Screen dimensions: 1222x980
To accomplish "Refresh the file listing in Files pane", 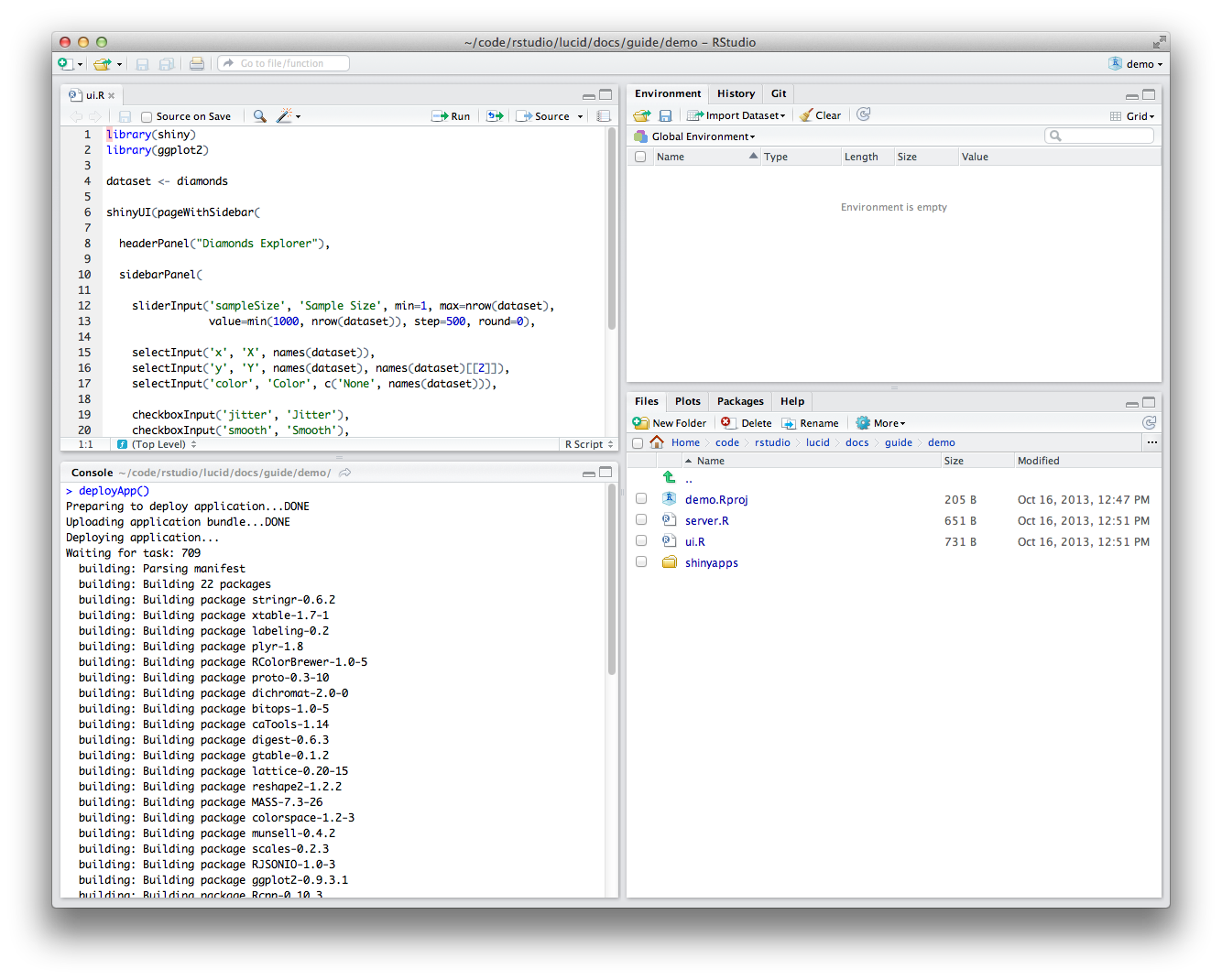I will coord(1150,422).
